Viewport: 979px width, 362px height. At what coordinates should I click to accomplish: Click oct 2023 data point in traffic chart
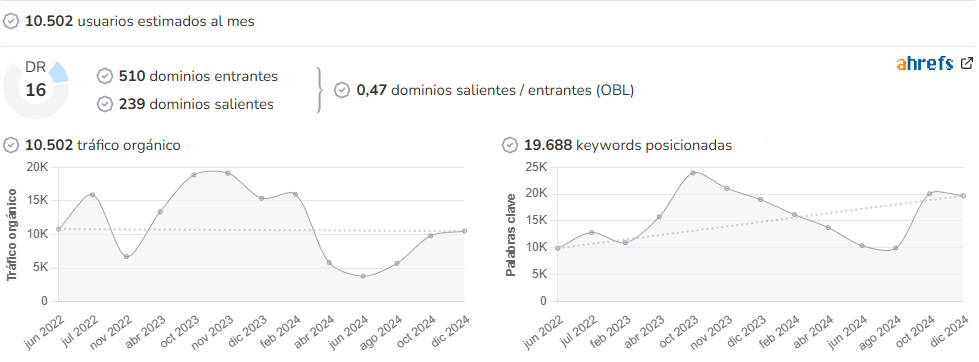click(194, 175)
